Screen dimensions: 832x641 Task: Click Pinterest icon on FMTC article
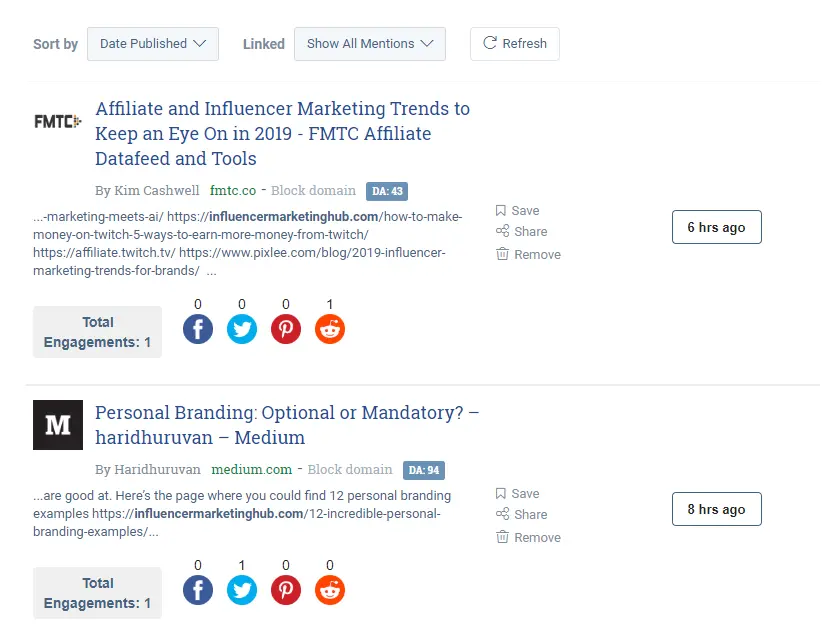[286, 329]
